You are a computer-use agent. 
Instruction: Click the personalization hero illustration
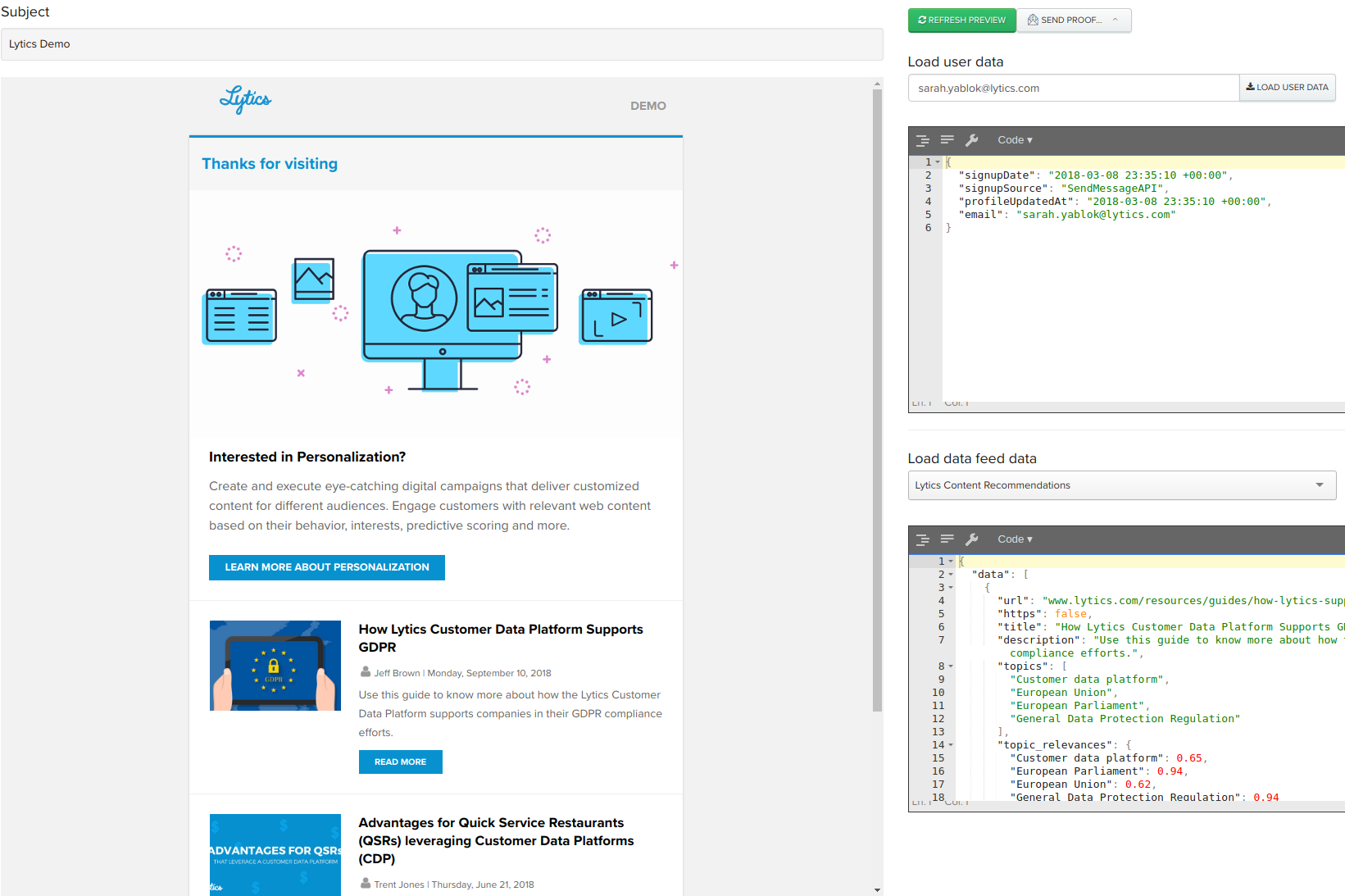pyautogui.click(x=435, y=313)
